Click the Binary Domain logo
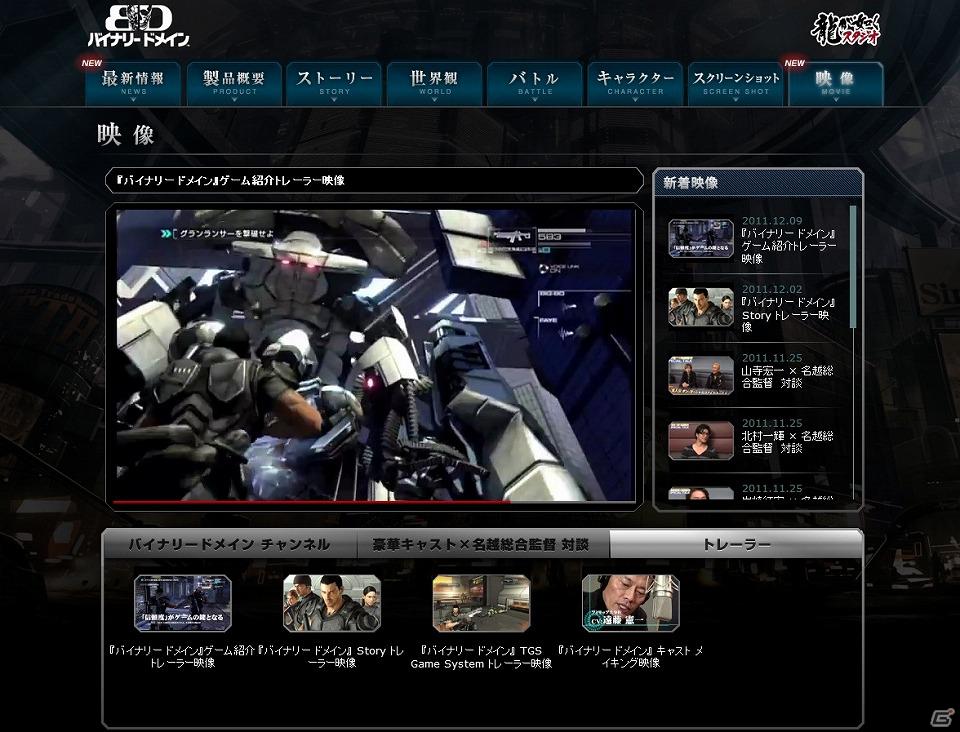The width and height of the screenshot is (960, 732). 138,26
